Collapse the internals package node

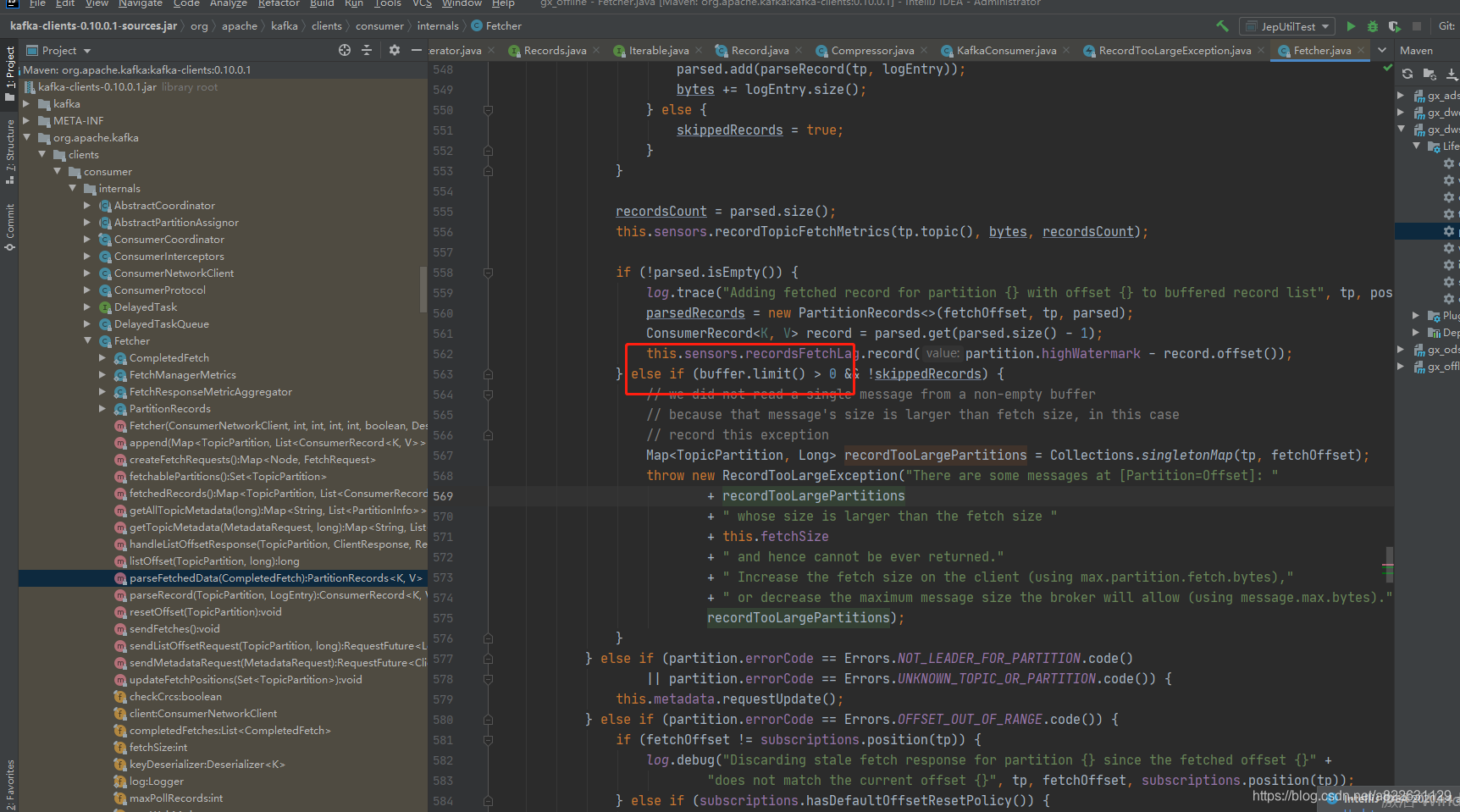(72, 189)
